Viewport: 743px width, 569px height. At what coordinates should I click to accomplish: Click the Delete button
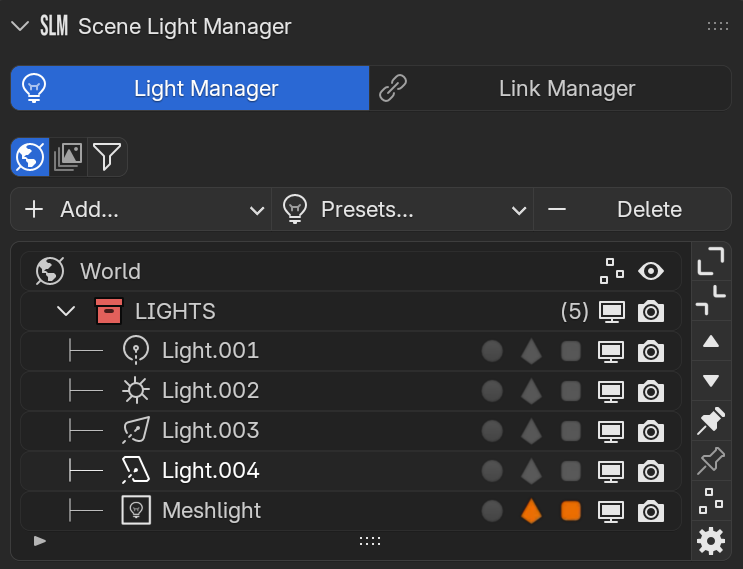(633, 209)
